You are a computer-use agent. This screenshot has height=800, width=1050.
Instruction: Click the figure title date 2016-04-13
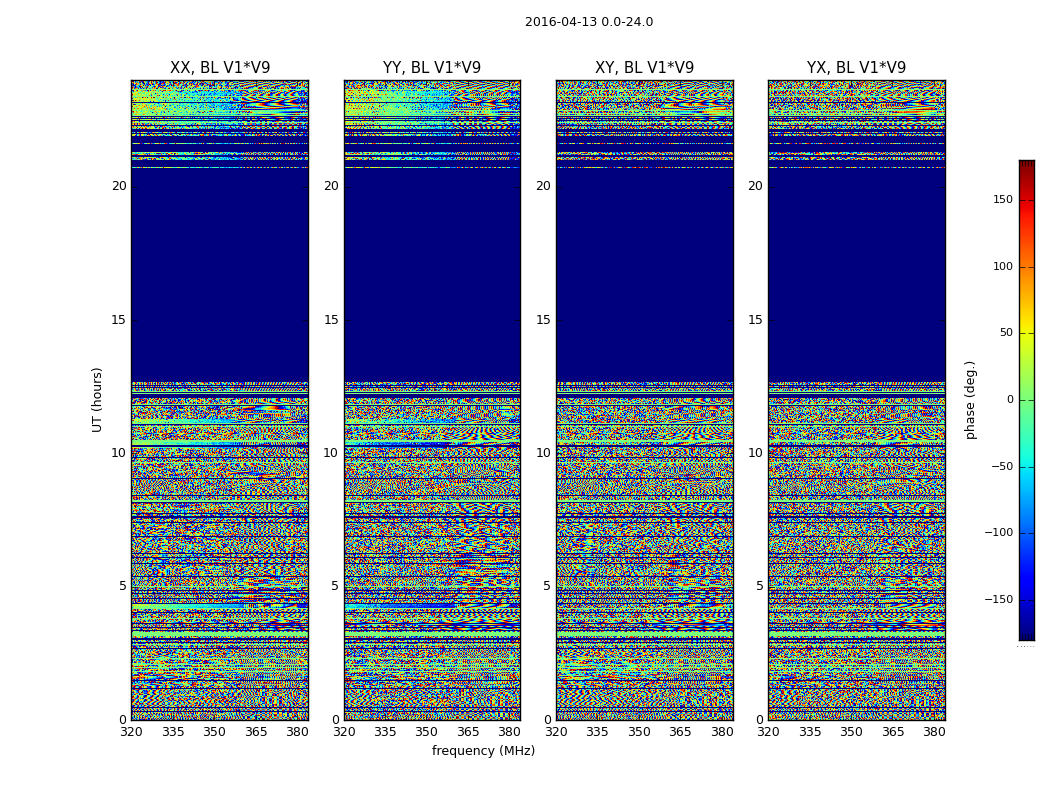click(560, 22)
